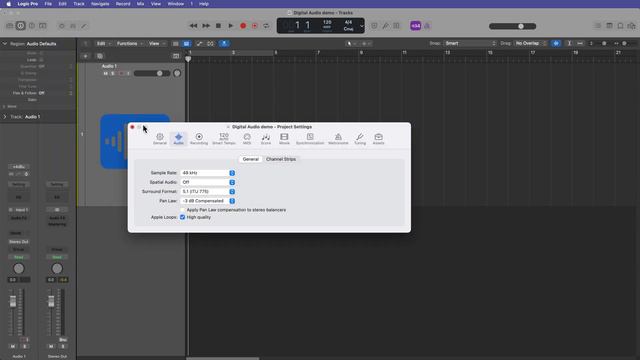The height and width of the screenshot is (360, 640).
Task: Open the Logic Pro application menu
Action: pyautogui.click(x=28, y=4)
